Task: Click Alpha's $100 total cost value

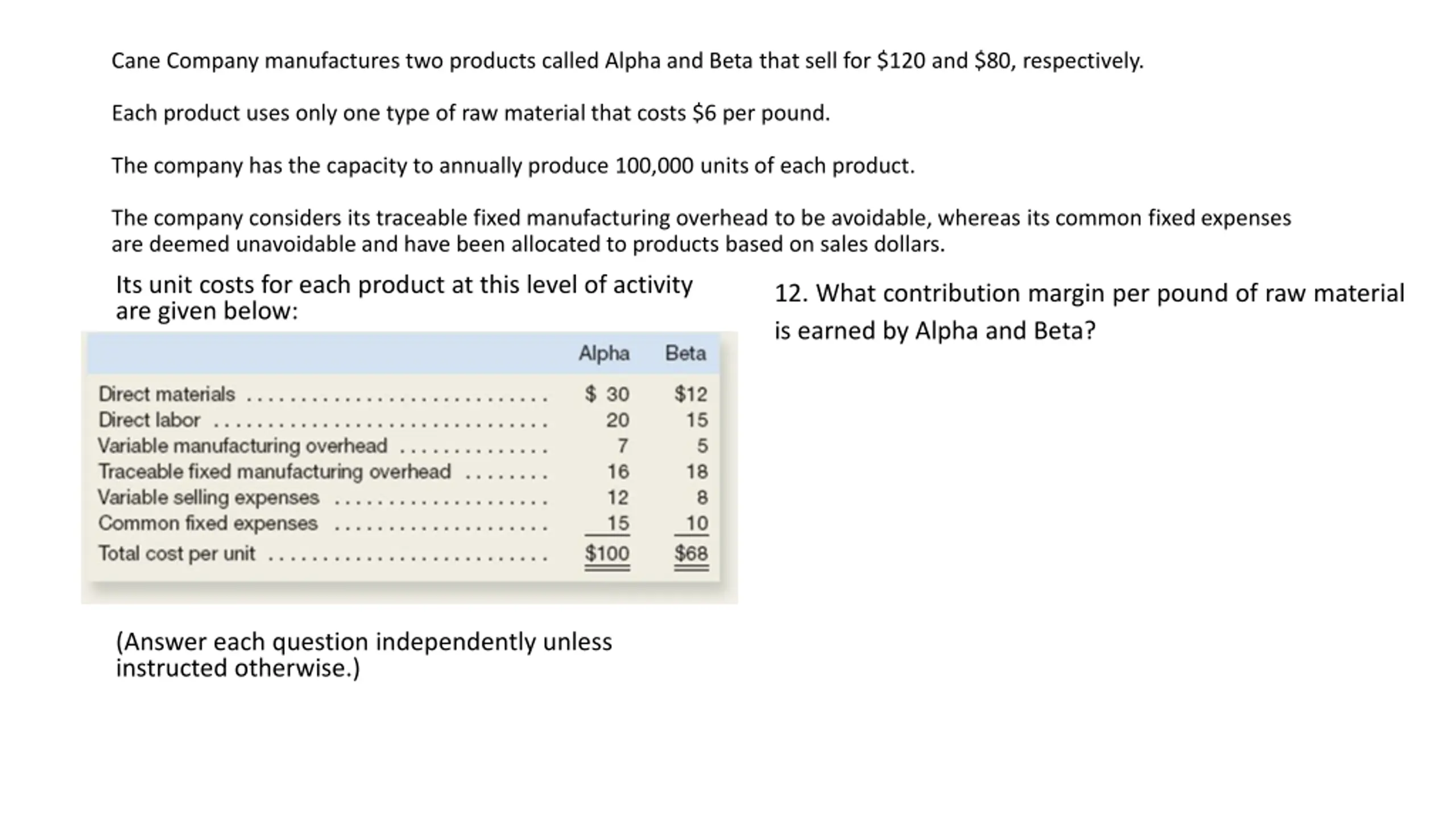Action: [607, 553]
